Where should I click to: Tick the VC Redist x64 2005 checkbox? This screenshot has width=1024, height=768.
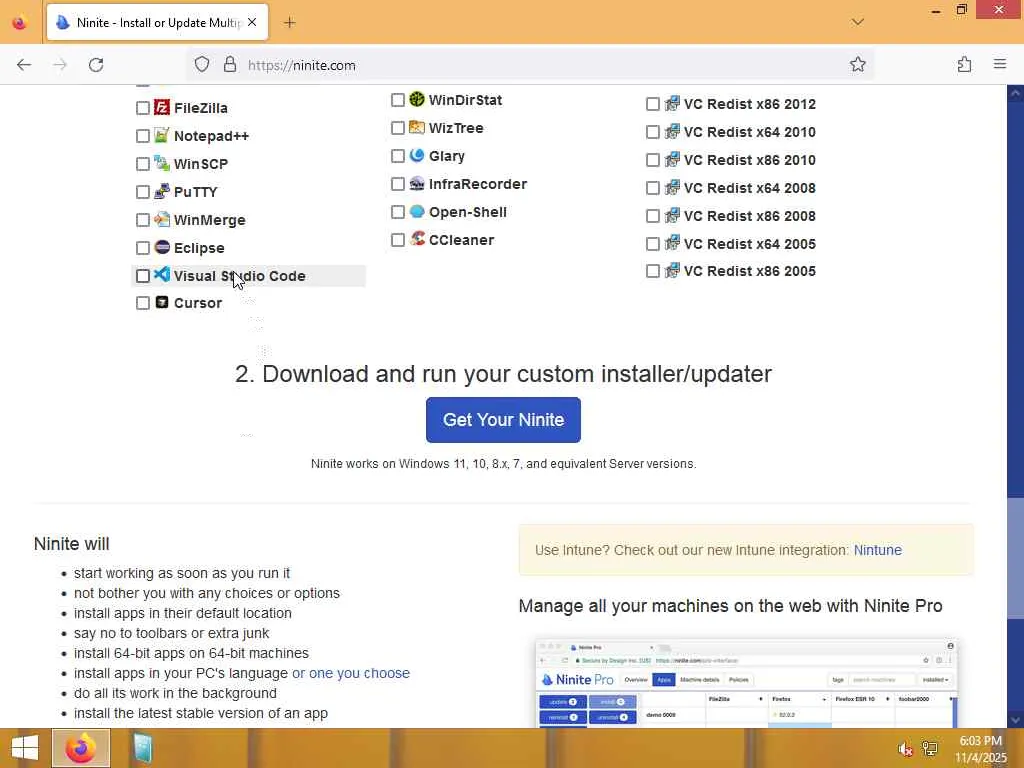click(652, 244)
